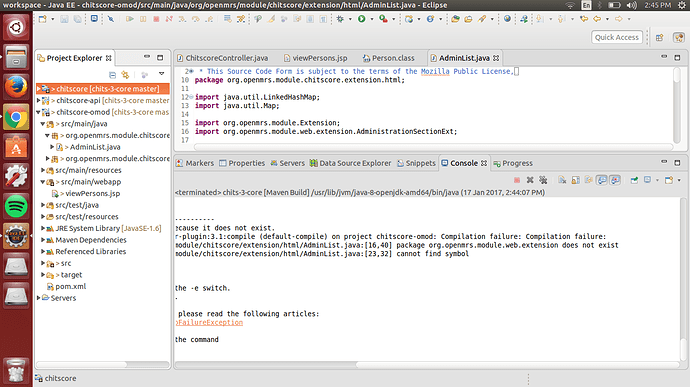Open the New Console View dropdown arrow
690x387 pixels.
(x=679, y=180)
